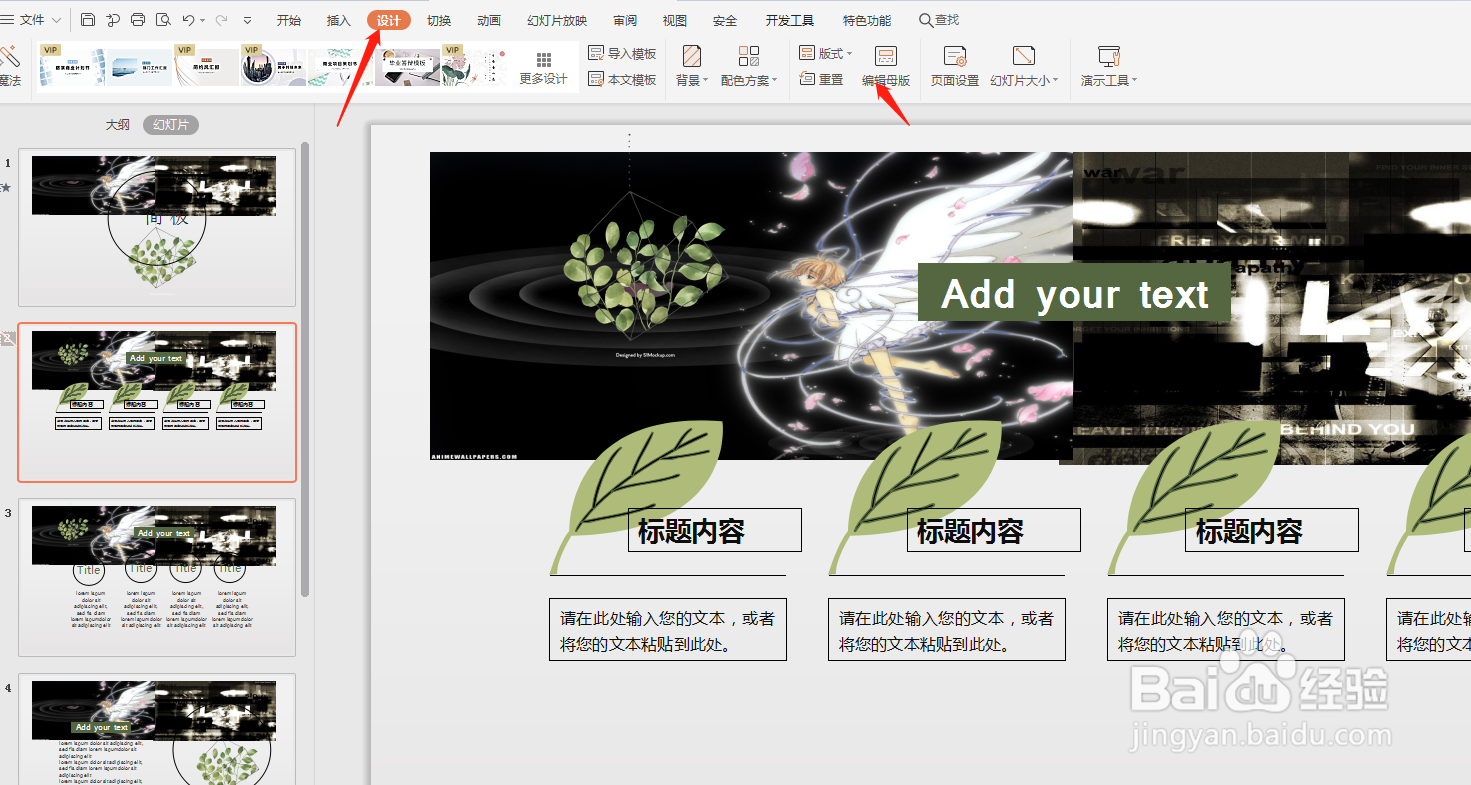Click the 背景 background icon
The image size is (1471, 785).
[x=691, y=55]
